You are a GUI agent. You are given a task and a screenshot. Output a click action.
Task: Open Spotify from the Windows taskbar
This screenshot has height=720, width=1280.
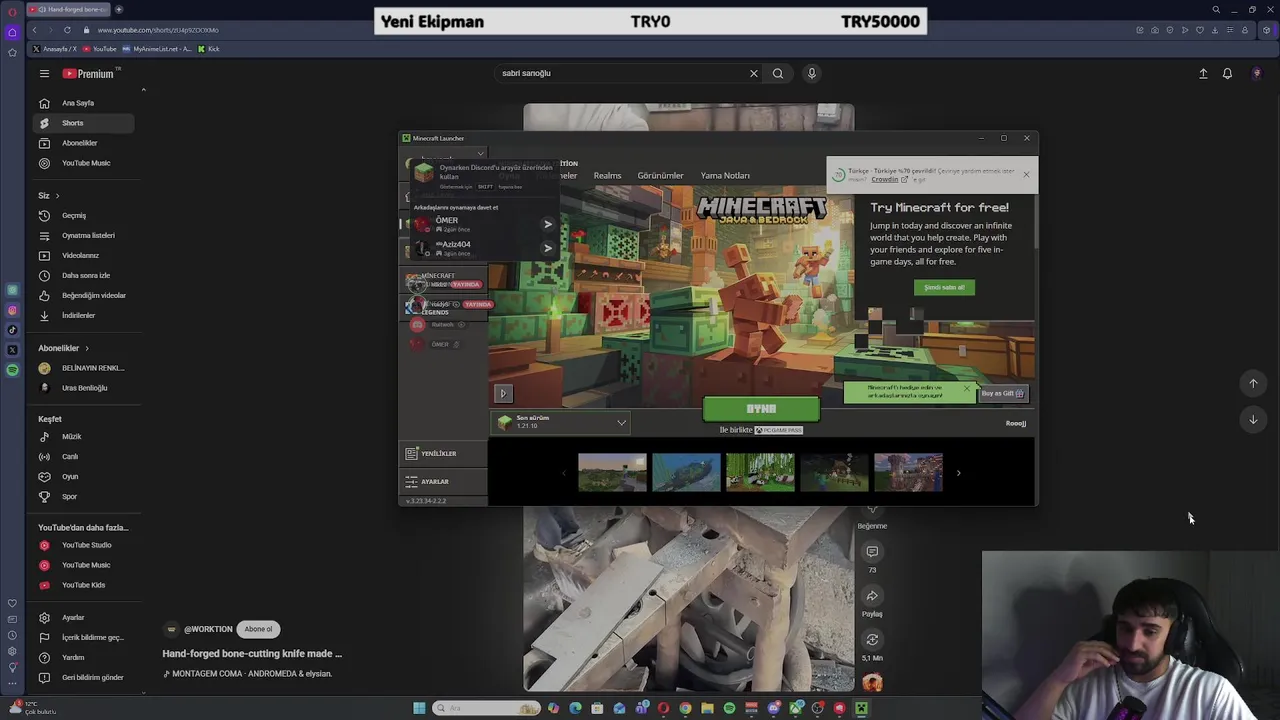click(729, 708)
